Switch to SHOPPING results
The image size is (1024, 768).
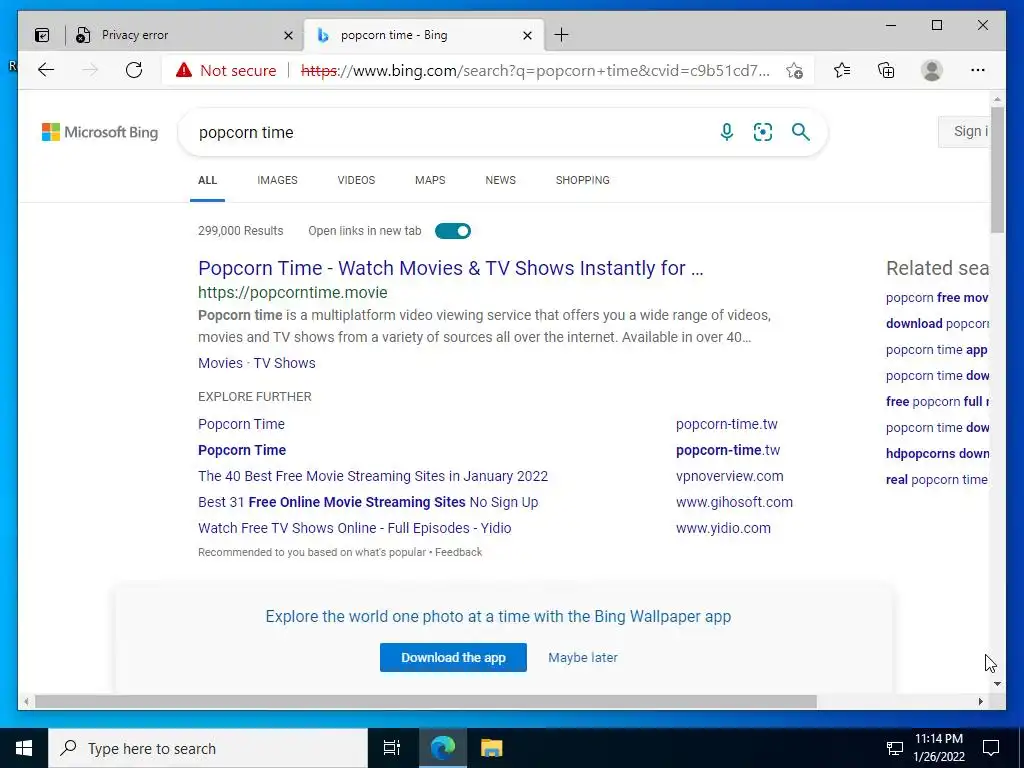tap(583, 180)
